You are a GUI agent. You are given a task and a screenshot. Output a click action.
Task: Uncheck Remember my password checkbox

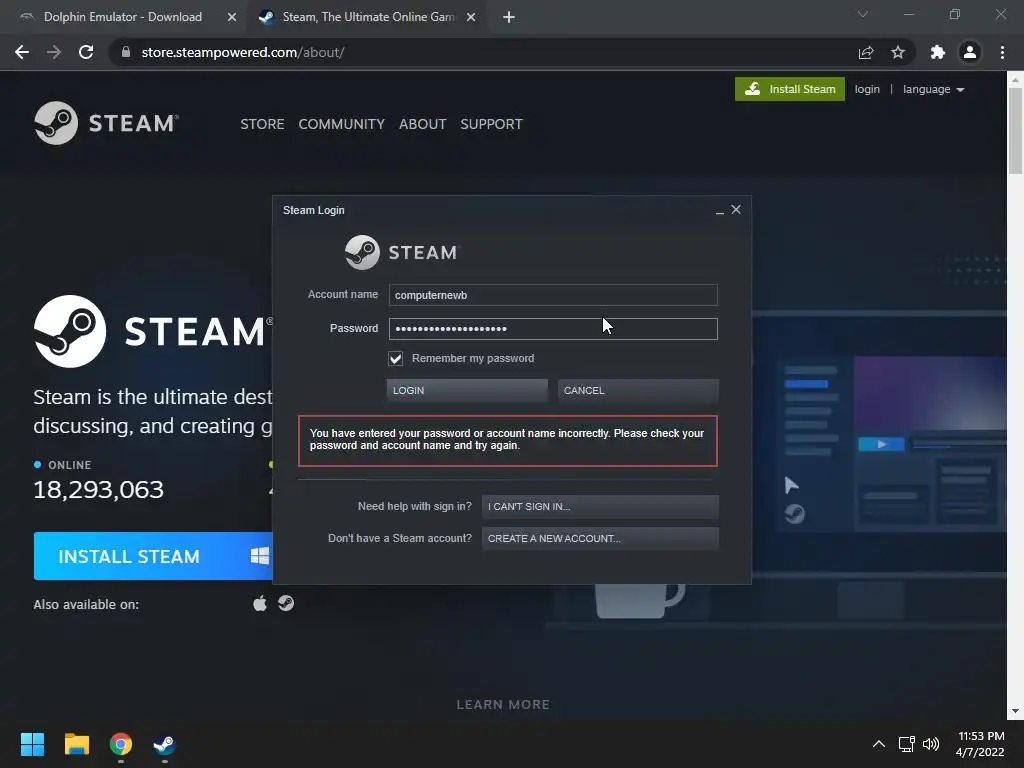pyautogui.click(x=396, y=359)
